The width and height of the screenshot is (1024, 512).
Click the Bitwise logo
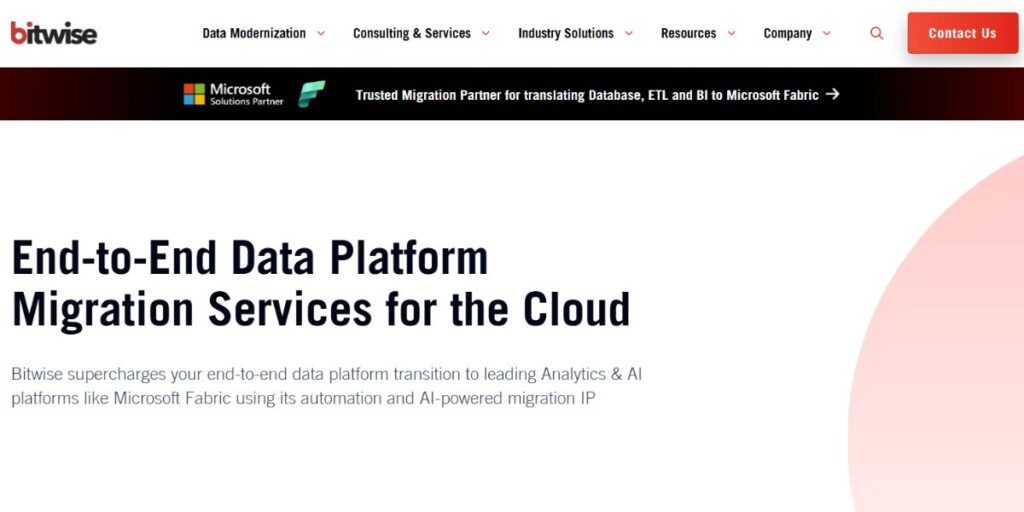click(54, 33)
